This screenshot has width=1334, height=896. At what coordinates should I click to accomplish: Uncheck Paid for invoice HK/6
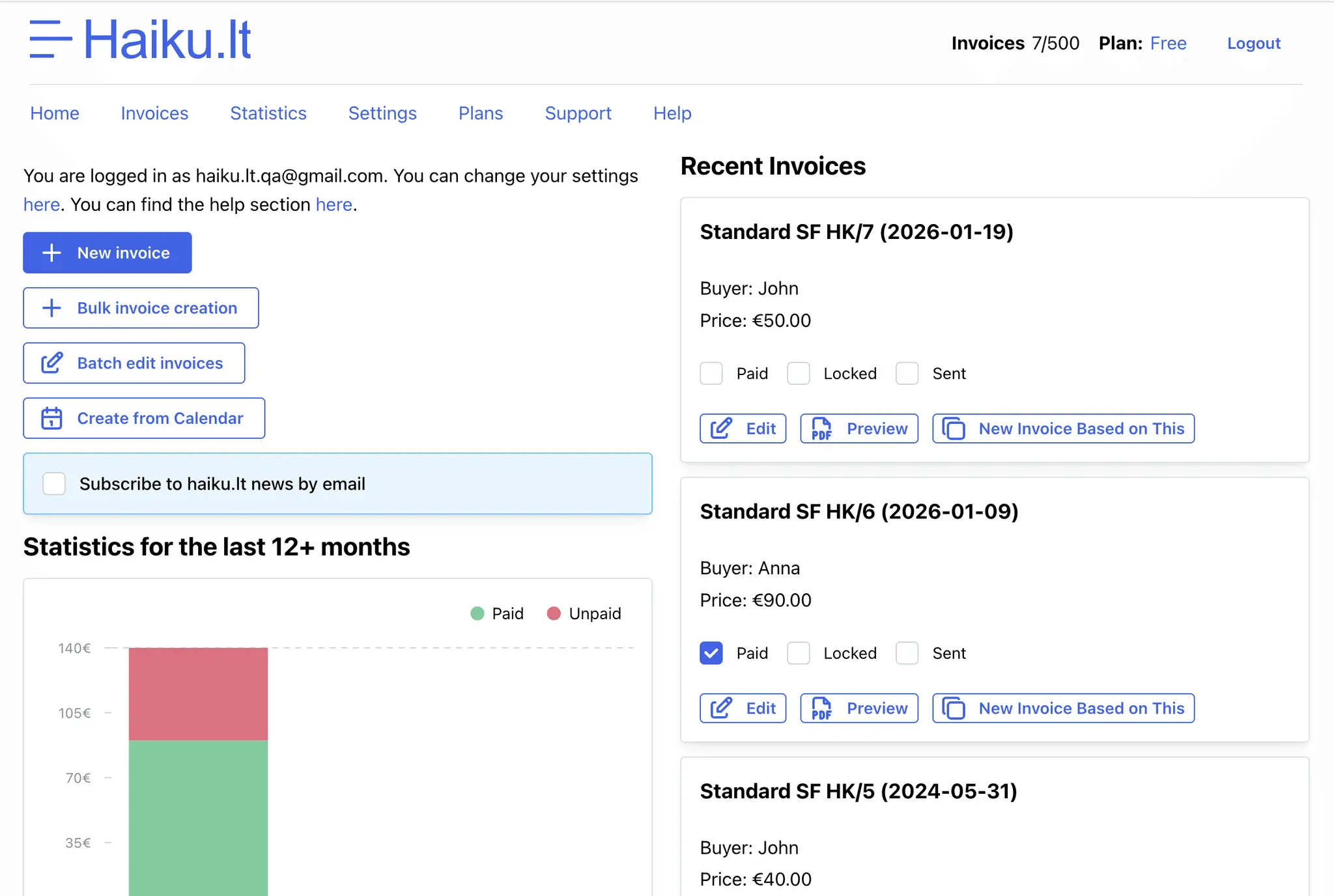(x=711, y=653)
